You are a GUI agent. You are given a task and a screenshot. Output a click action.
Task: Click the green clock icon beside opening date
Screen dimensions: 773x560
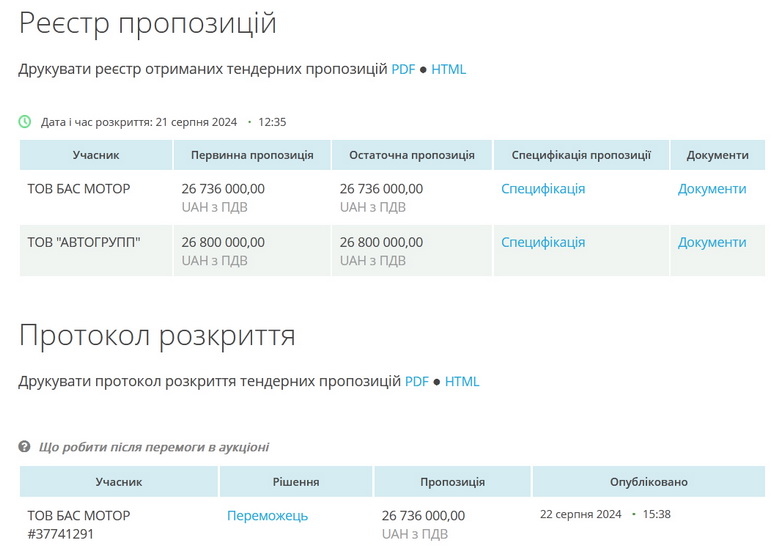coord(25,122)
